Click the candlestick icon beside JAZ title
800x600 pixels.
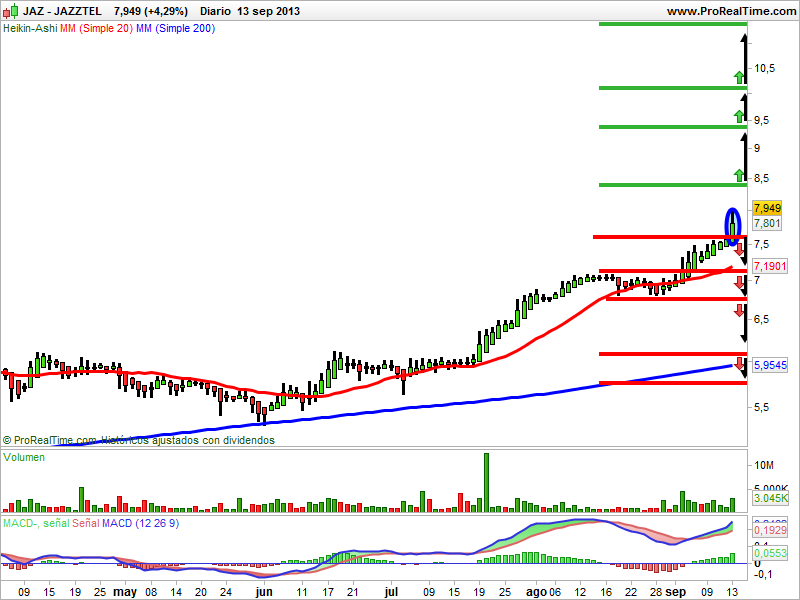point(11,11)
